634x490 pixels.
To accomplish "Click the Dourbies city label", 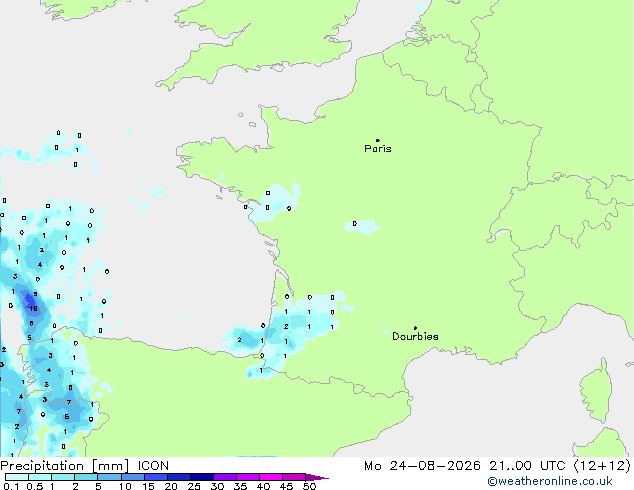I will (x=415, y=336).
